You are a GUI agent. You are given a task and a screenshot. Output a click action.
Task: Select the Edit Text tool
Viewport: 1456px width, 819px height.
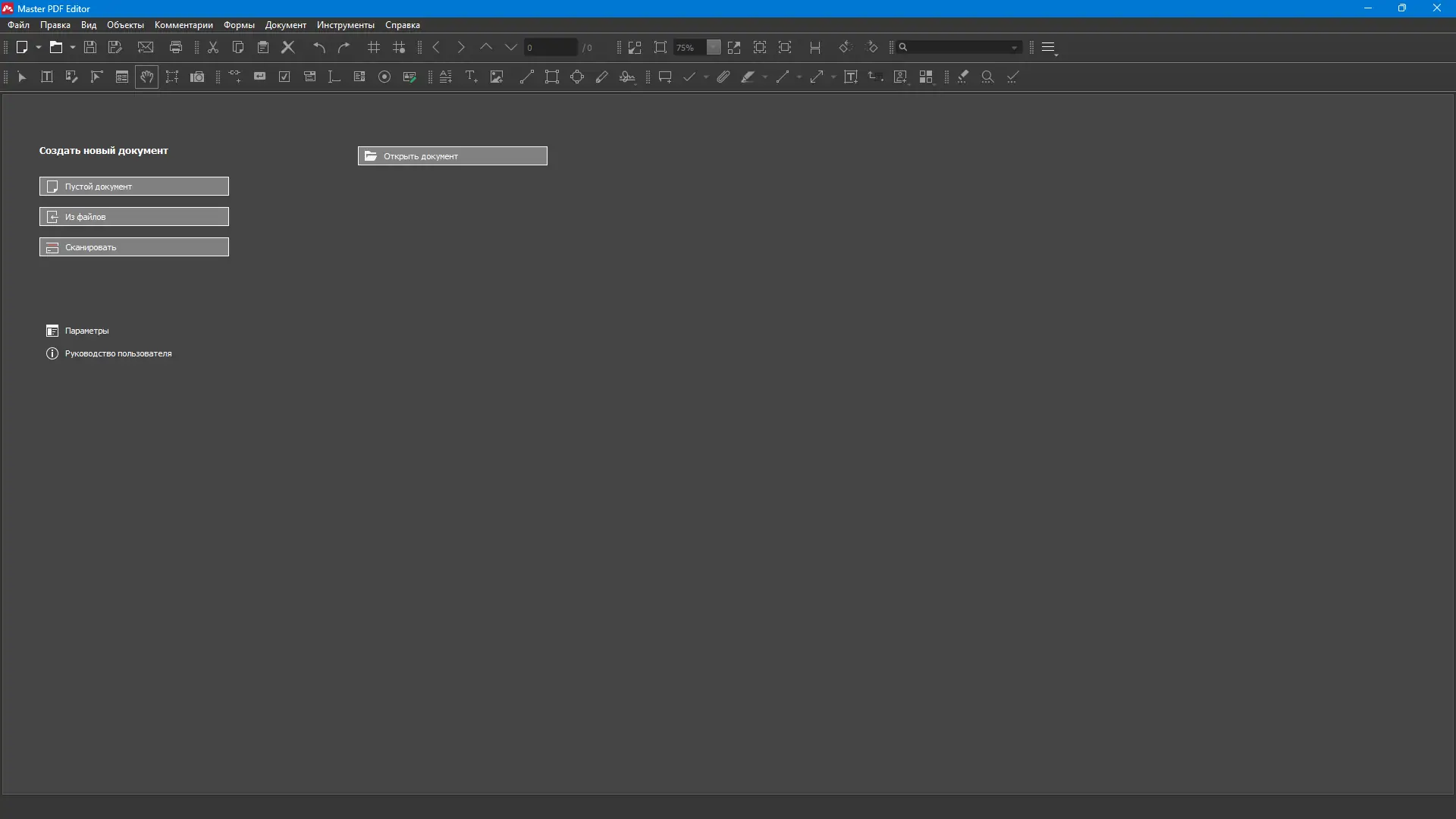[x=46, y=77]
